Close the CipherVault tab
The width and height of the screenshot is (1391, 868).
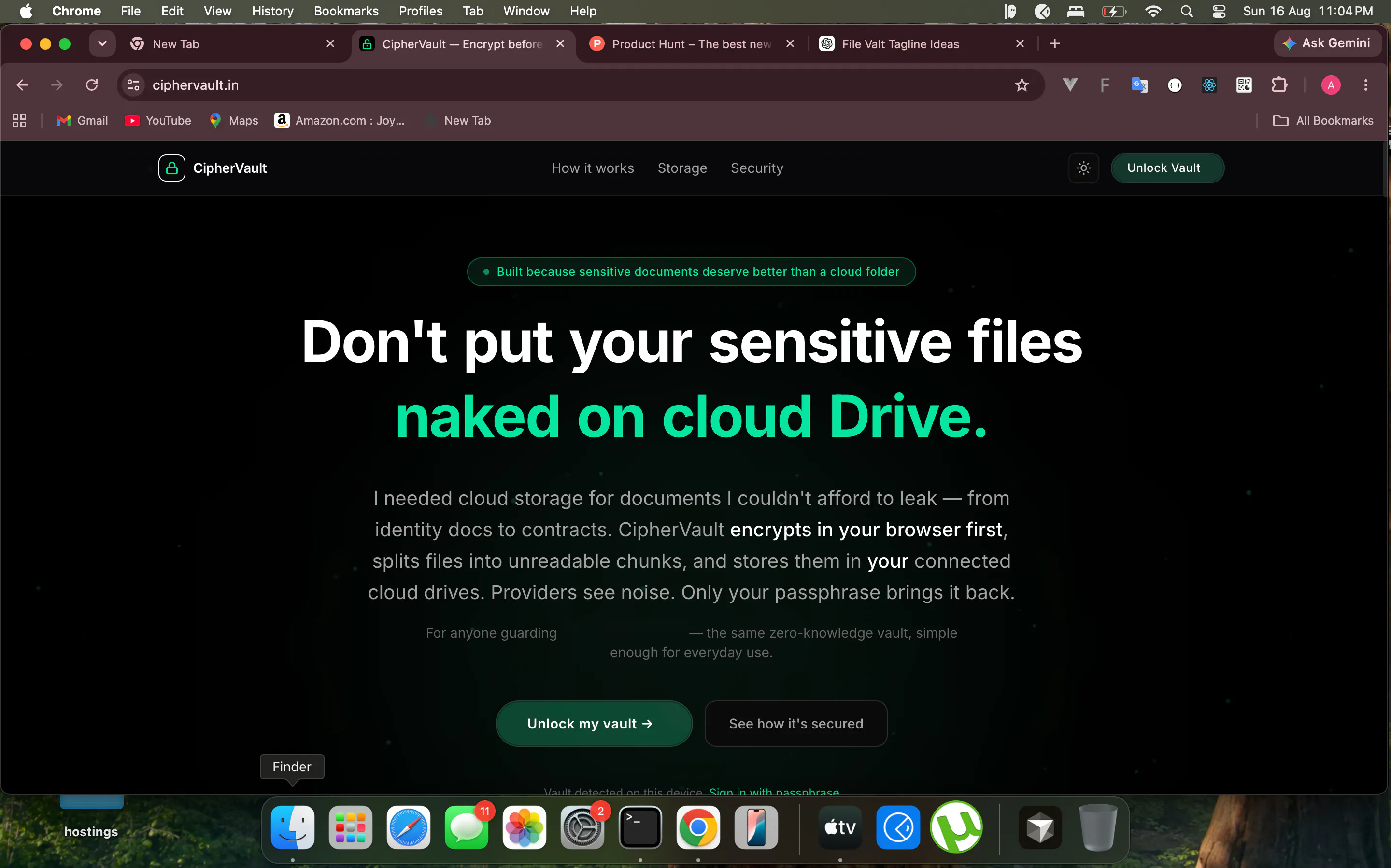click(561, 43)
